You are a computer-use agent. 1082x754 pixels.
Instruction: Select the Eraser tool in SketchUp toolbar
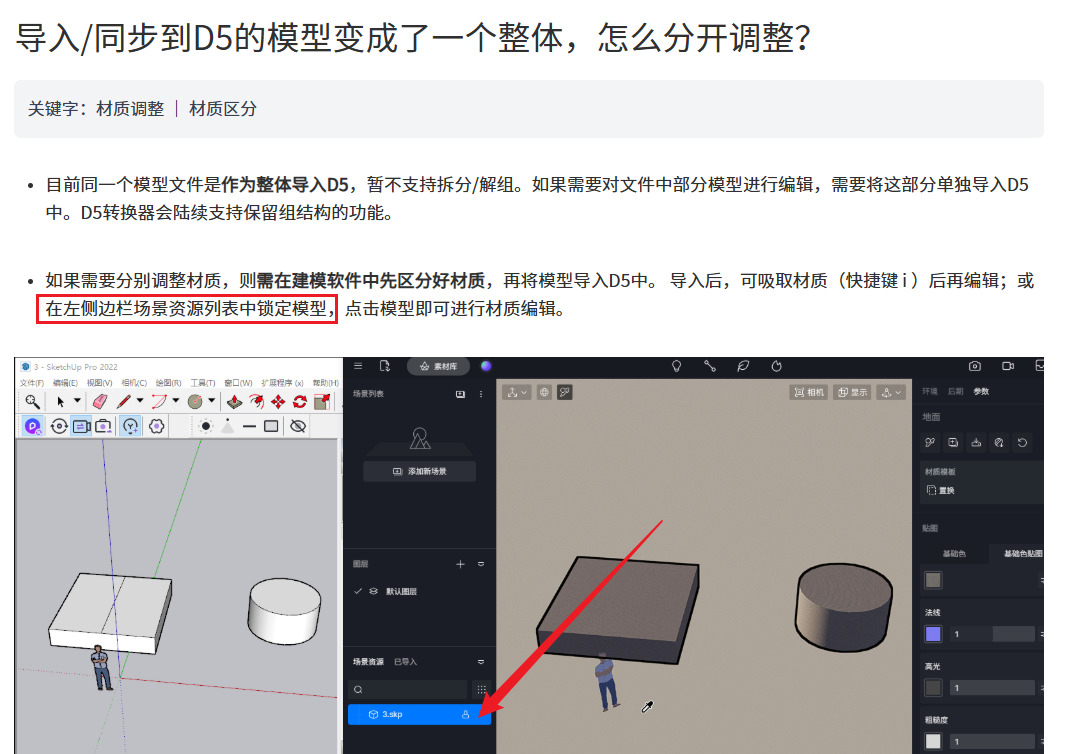[x=100, y=401]
